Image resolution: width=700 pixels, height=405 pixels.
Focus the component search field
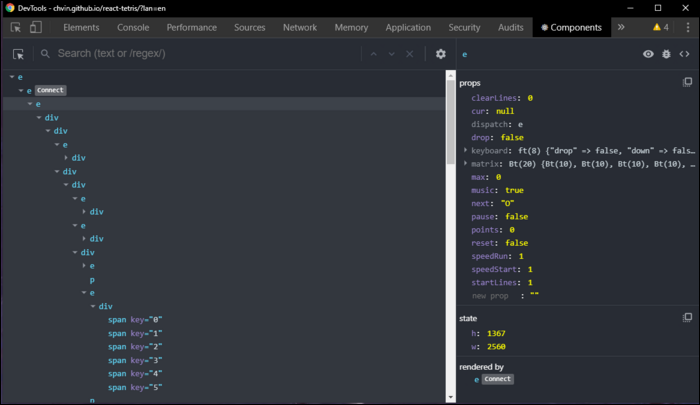[208, 54]
